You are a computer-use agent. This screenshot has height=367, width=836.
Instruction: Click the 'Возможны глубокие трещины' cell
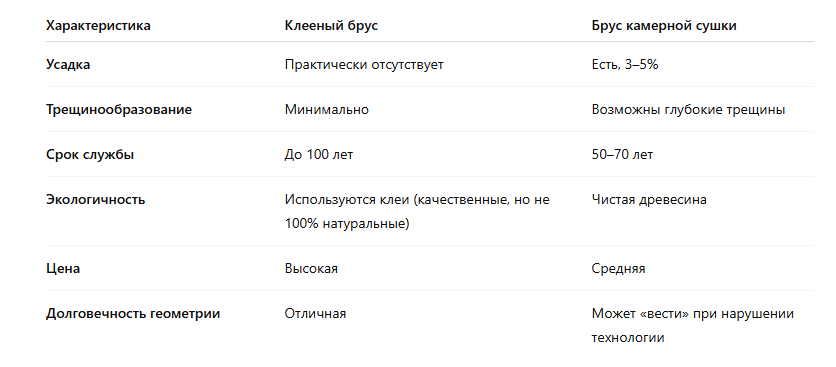(x=688, y=110)
